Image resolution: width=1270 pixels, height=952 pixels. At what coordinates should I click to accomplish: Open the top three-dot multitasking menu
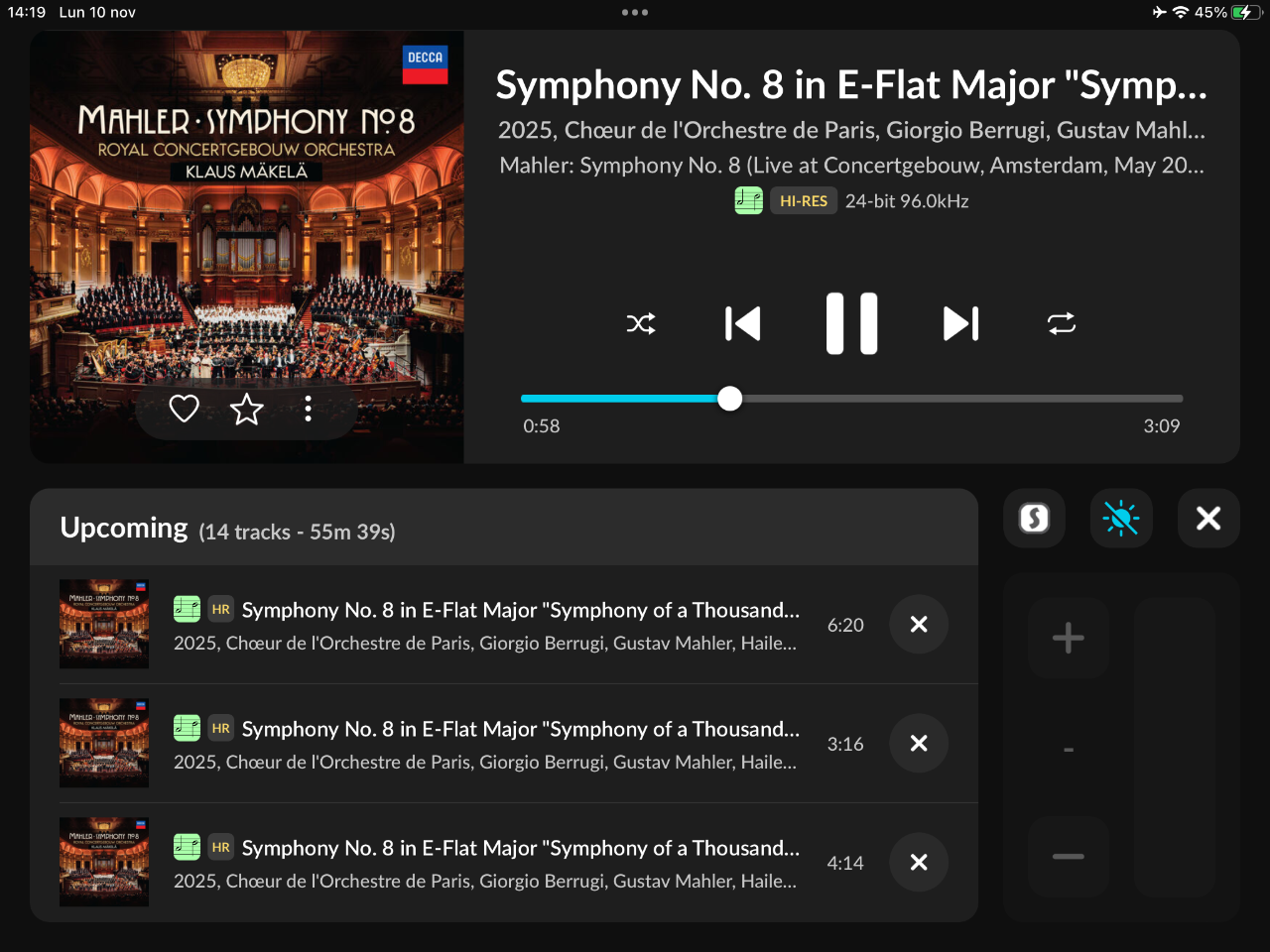(x=635, y=13)
